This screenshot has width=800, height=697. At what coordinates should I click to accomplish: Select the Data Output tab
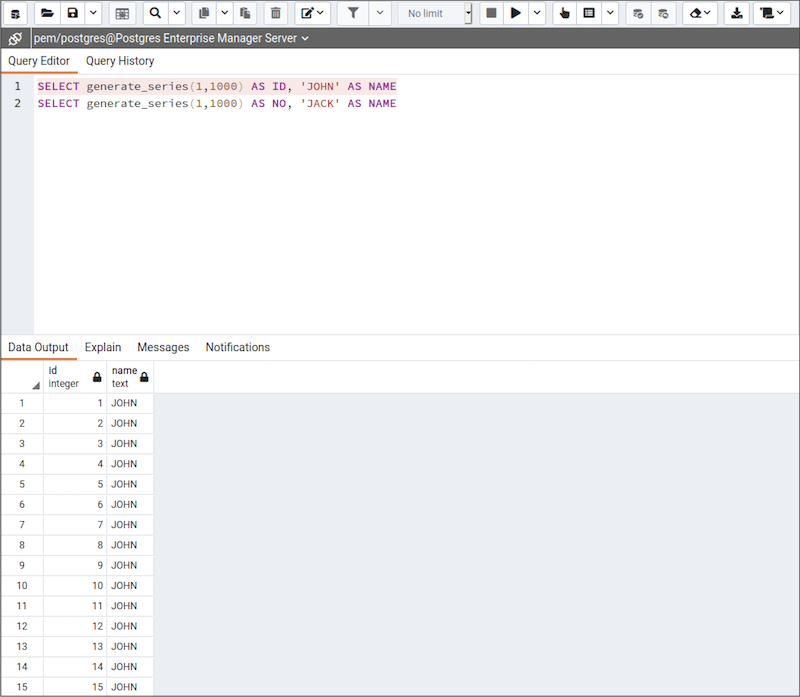pos(38,347)
